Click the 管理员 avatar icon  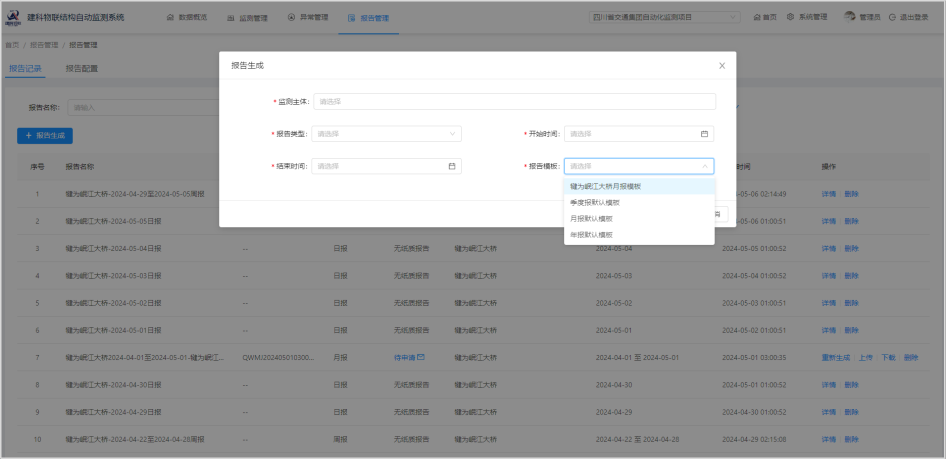pos(849,17)
